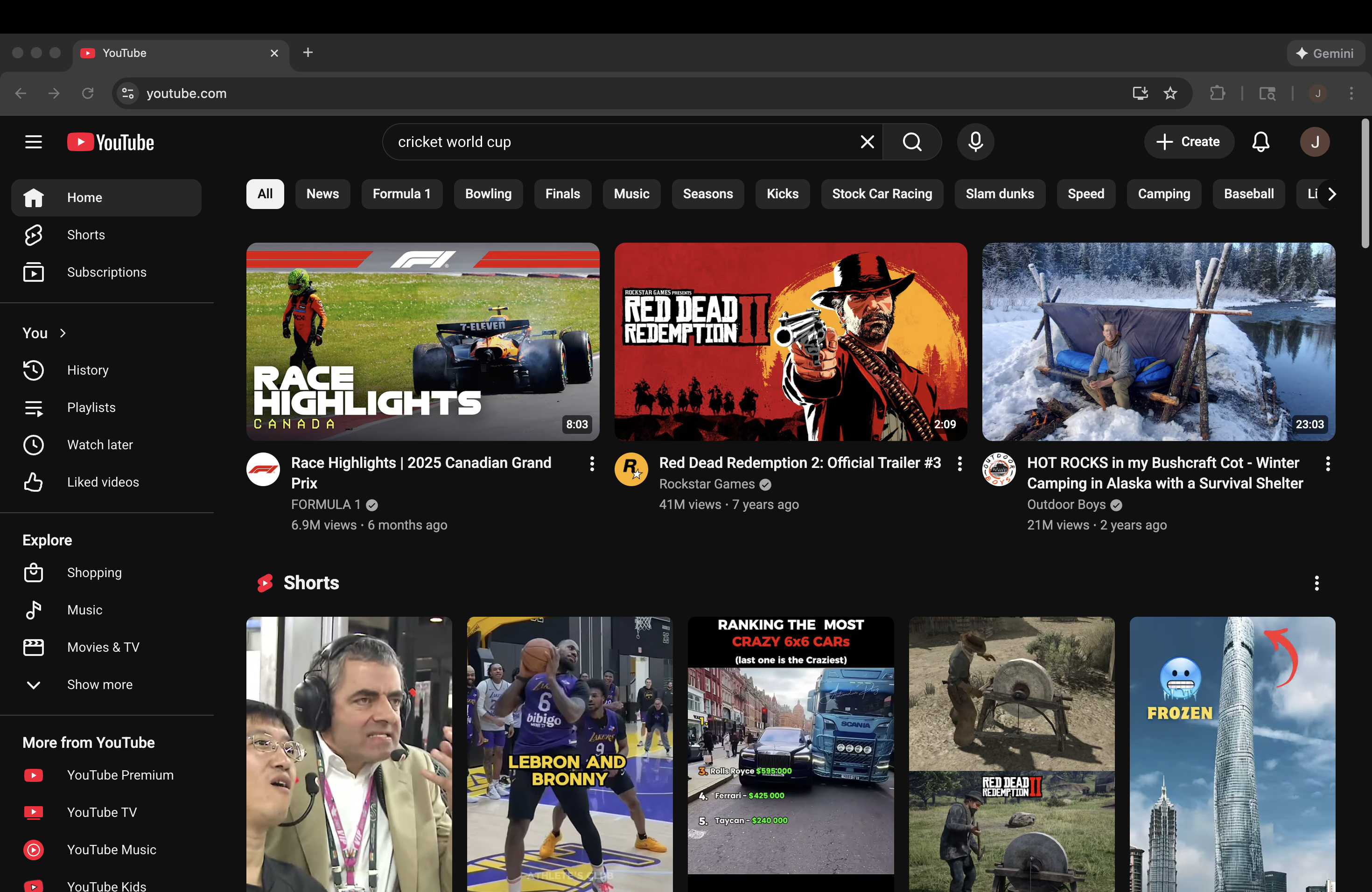Expand the You section chevron
The image size is (1372, 892).
point(63,333)
